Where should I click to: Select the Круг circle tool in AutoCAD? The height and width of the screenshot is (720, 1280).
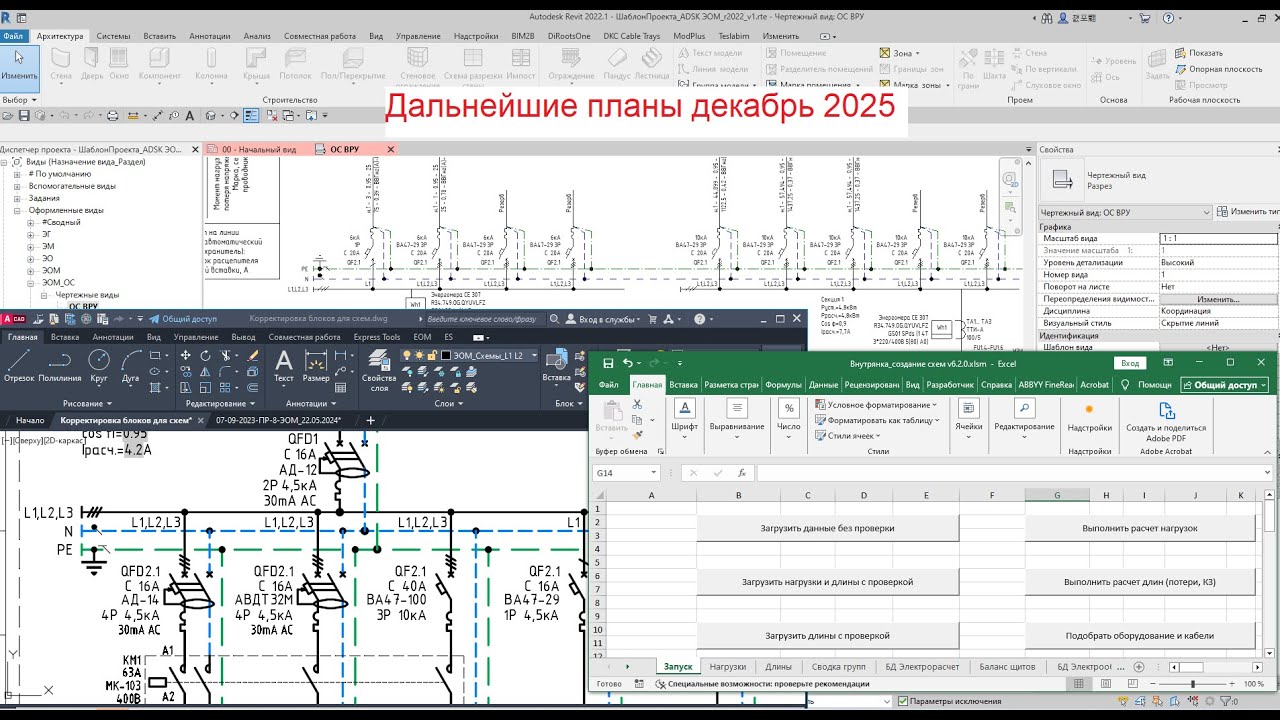(x=99, y=366)
